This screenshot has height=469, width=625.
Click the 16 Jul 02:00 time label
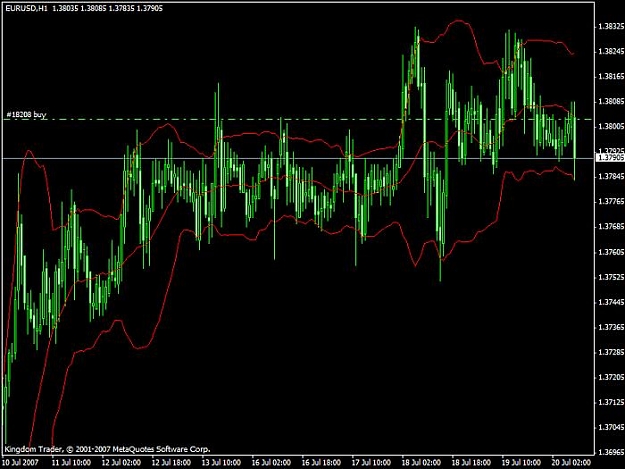click(x=271, y=463)
